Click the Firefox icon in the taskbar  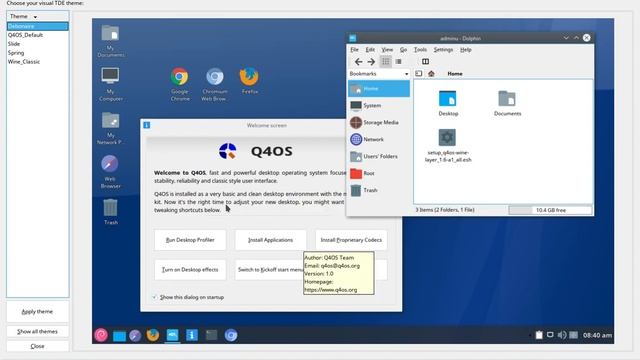coord(153,335)
